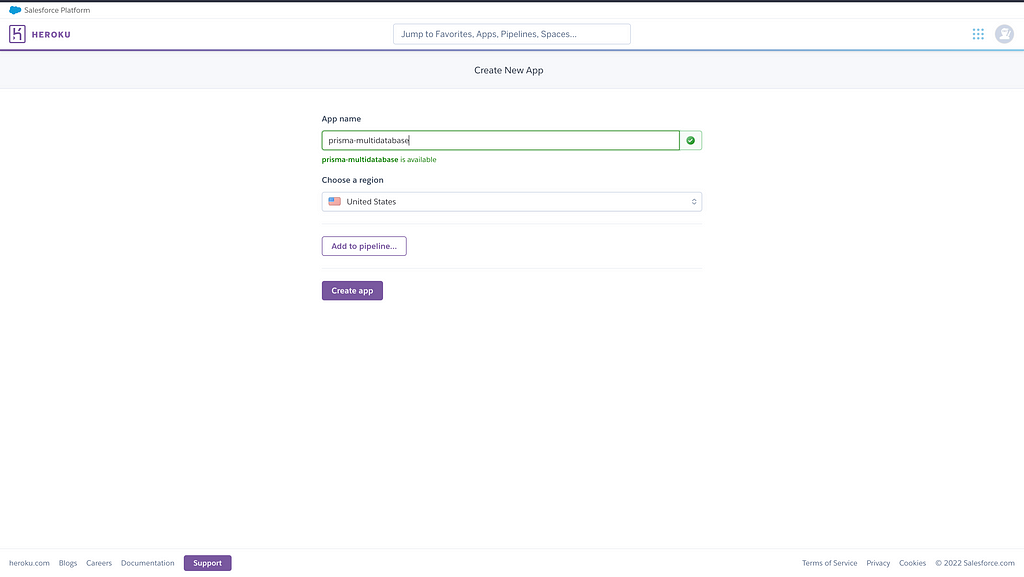Image resolution: width=1024 pixels, height=577 pixels.
Task: Open the user account avatar menu
Action: (1004, 34)
